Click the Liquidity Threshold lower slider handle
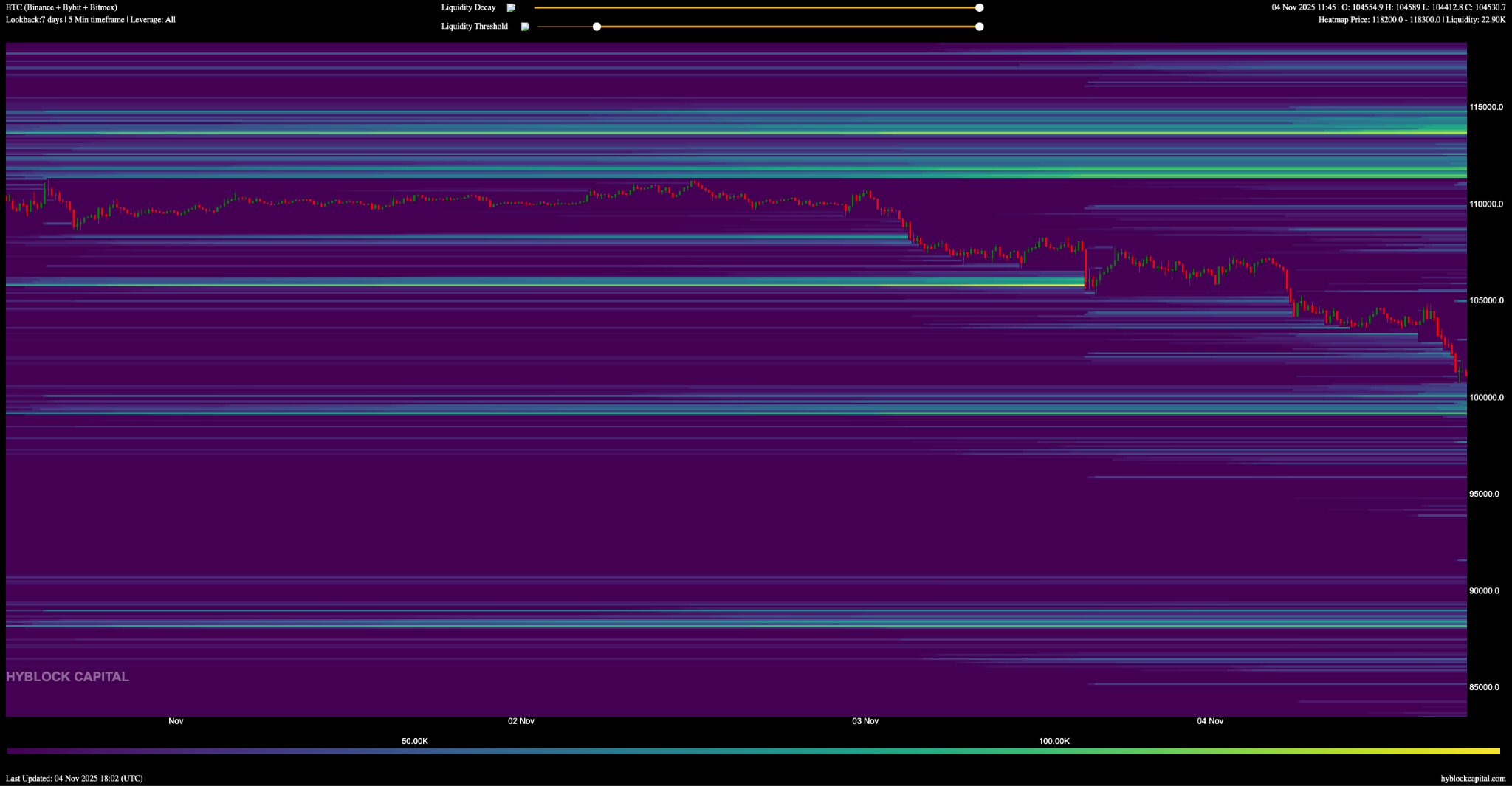 [597, 27]
